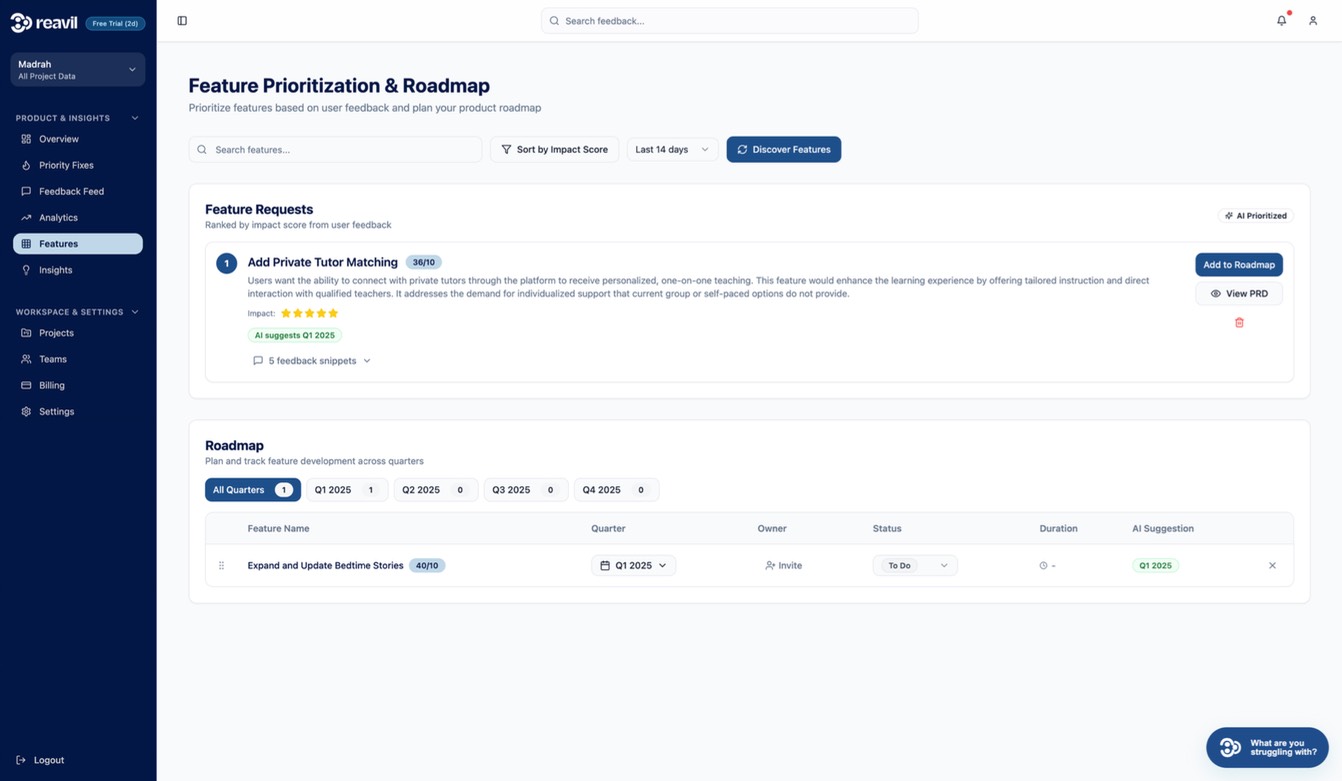Image resolution: width=1342 pixels, height=781 pixels.
Task: Click the Search feedback field at top
Action: (730, 21)
